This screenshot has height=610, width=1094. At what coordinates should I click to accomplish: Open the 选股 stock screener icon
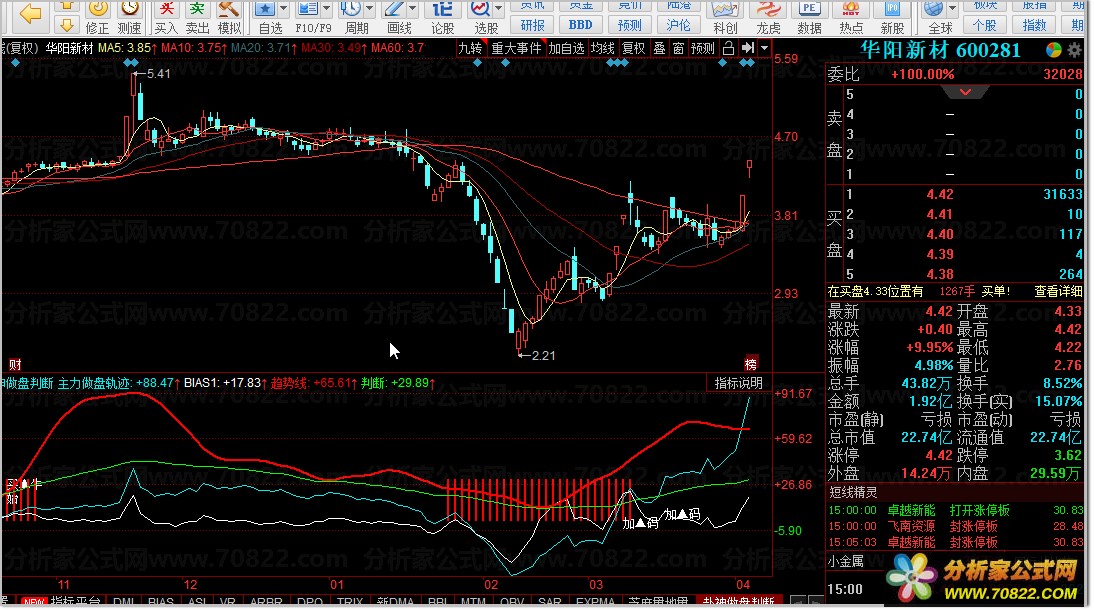(480, 10)
